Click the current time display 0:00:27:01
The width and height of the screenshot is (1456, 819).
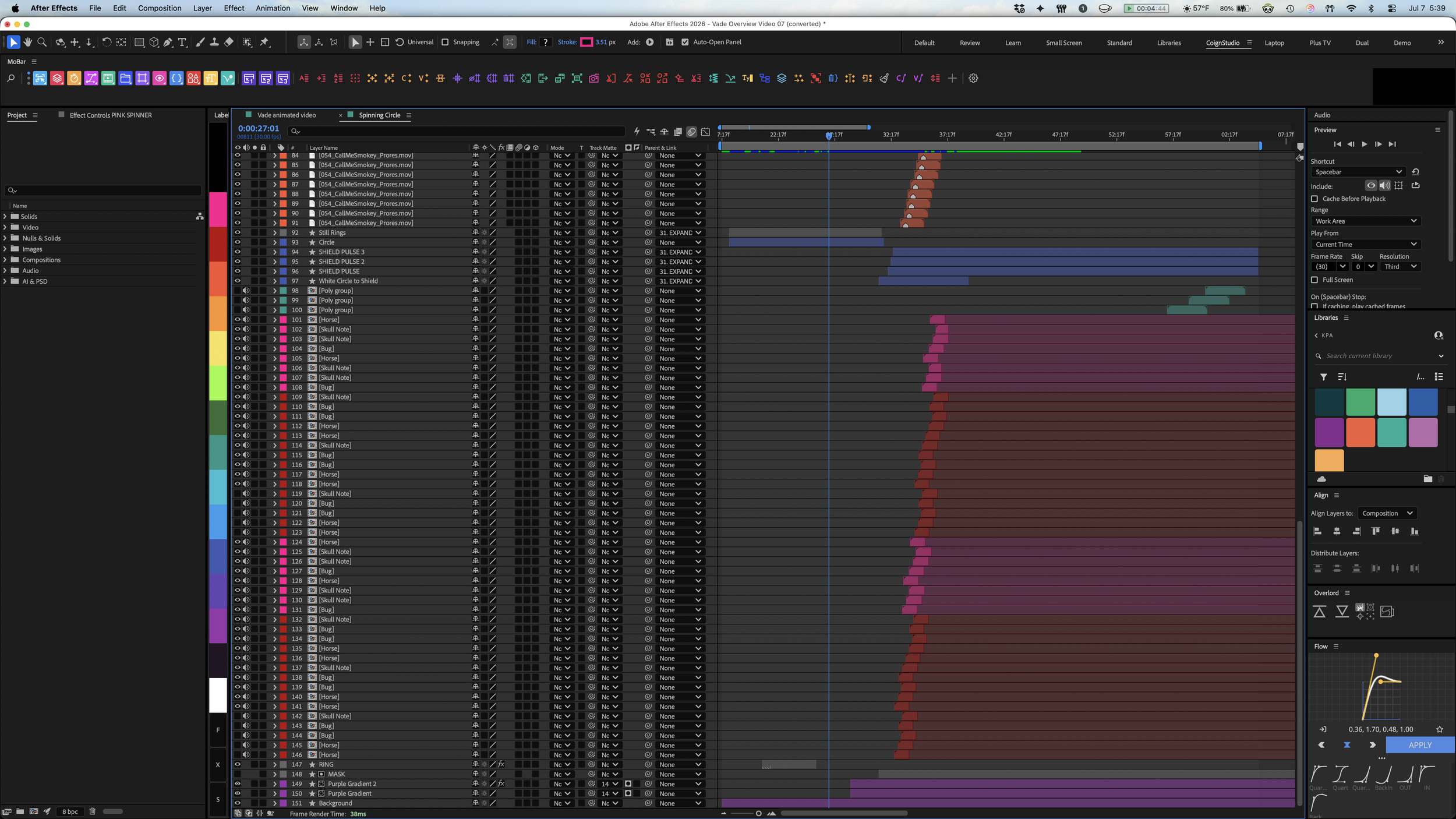pyautogui.click(x=259, y=129)
